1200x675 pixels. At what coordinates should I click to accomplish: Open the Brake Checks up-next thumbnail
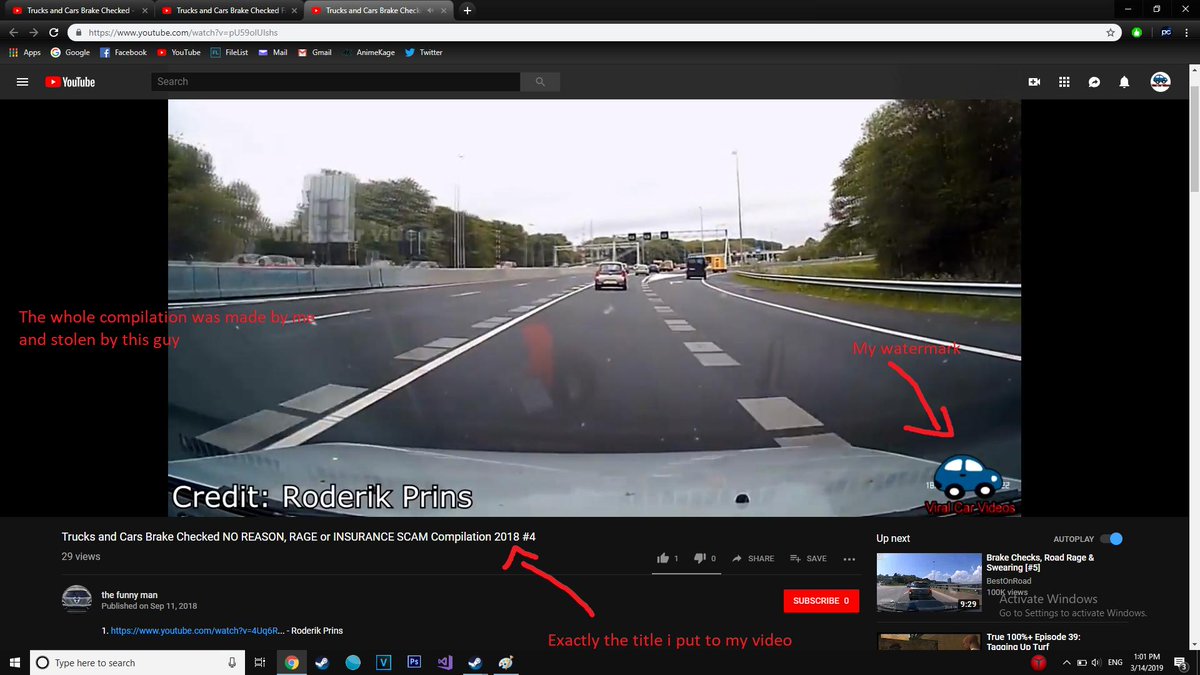(x=929, y=583)
